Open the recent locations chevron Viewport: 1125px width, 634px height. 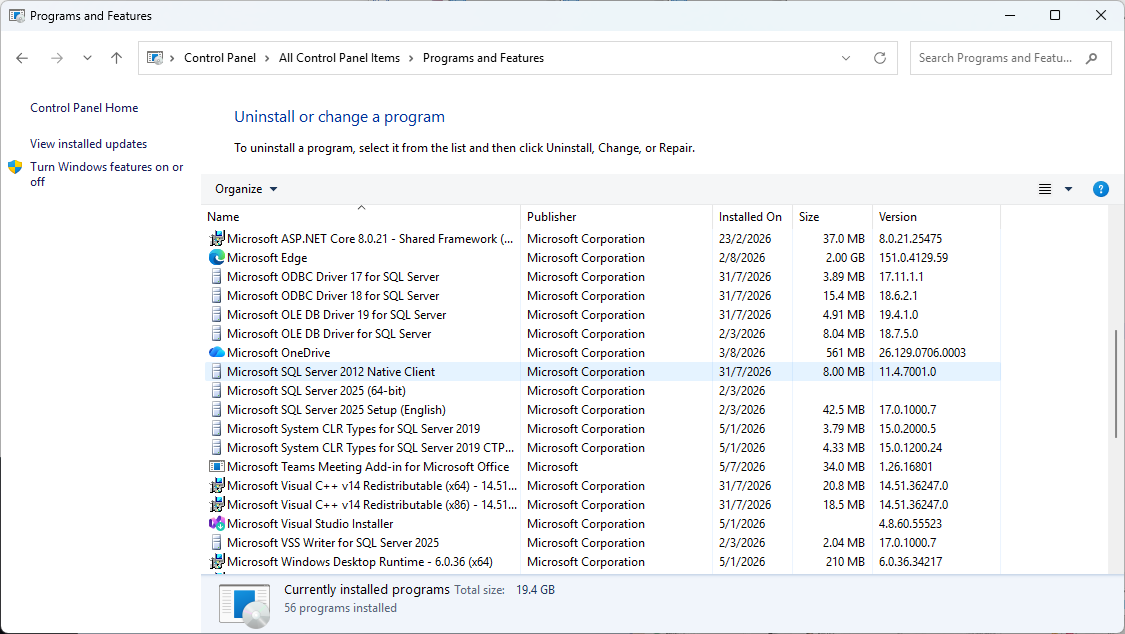pos(87,58)
